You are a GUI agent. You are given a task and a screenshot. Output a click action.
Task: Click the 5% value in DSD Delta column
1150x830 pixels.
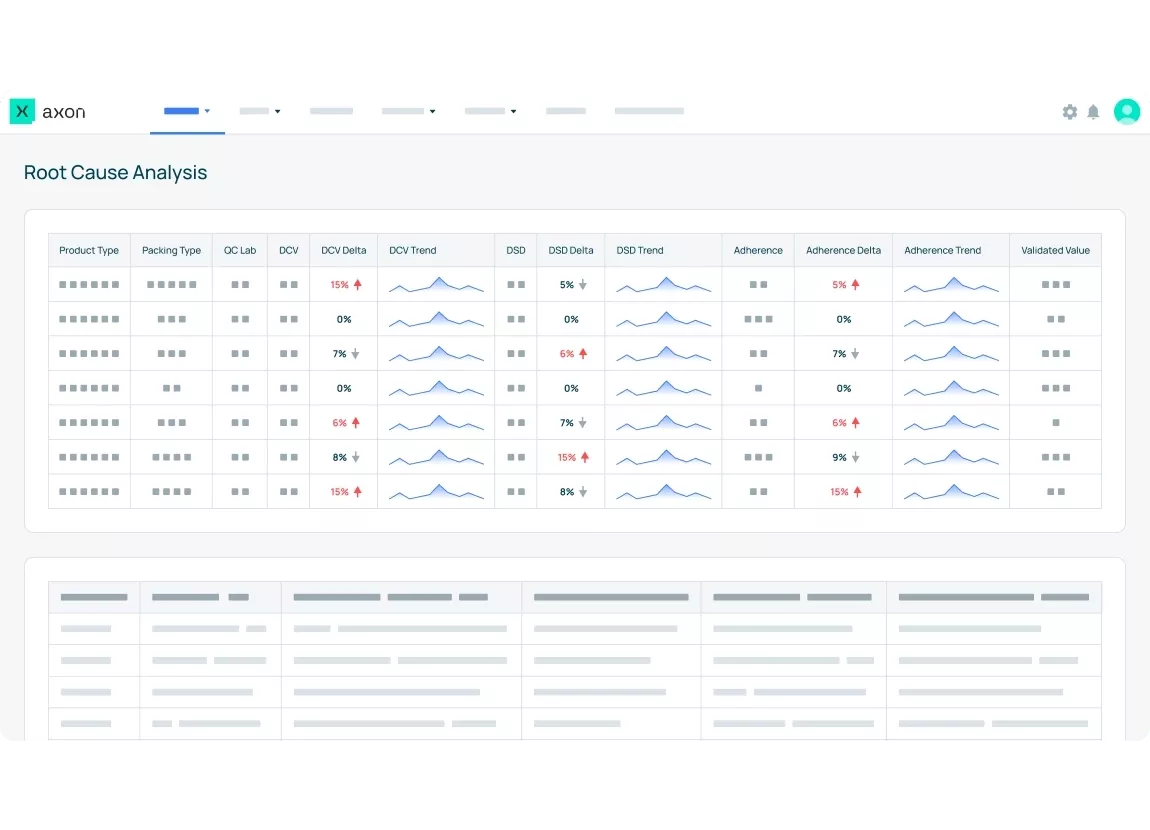click(x=566, y=284)
